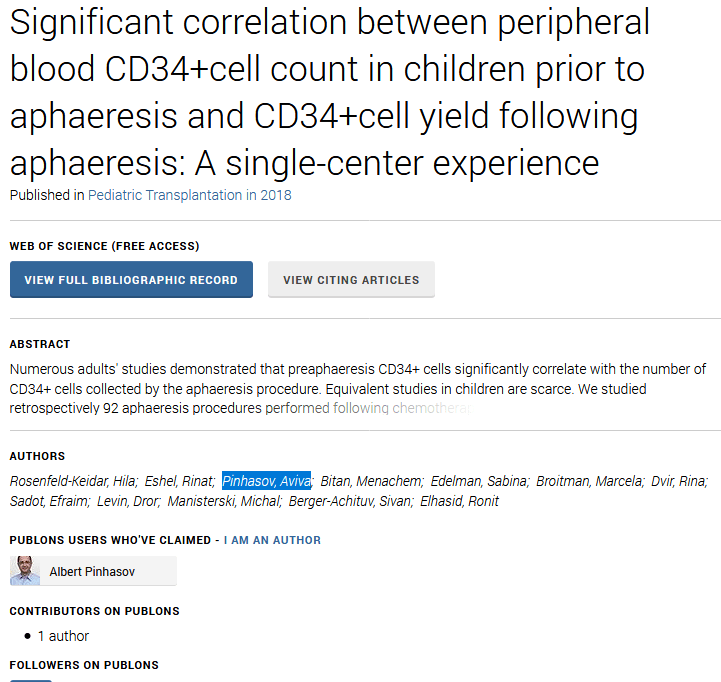The height and width of the screenshot is (682, 721).
Task: Click author Levin, Dror
Action: coord(129,501)
